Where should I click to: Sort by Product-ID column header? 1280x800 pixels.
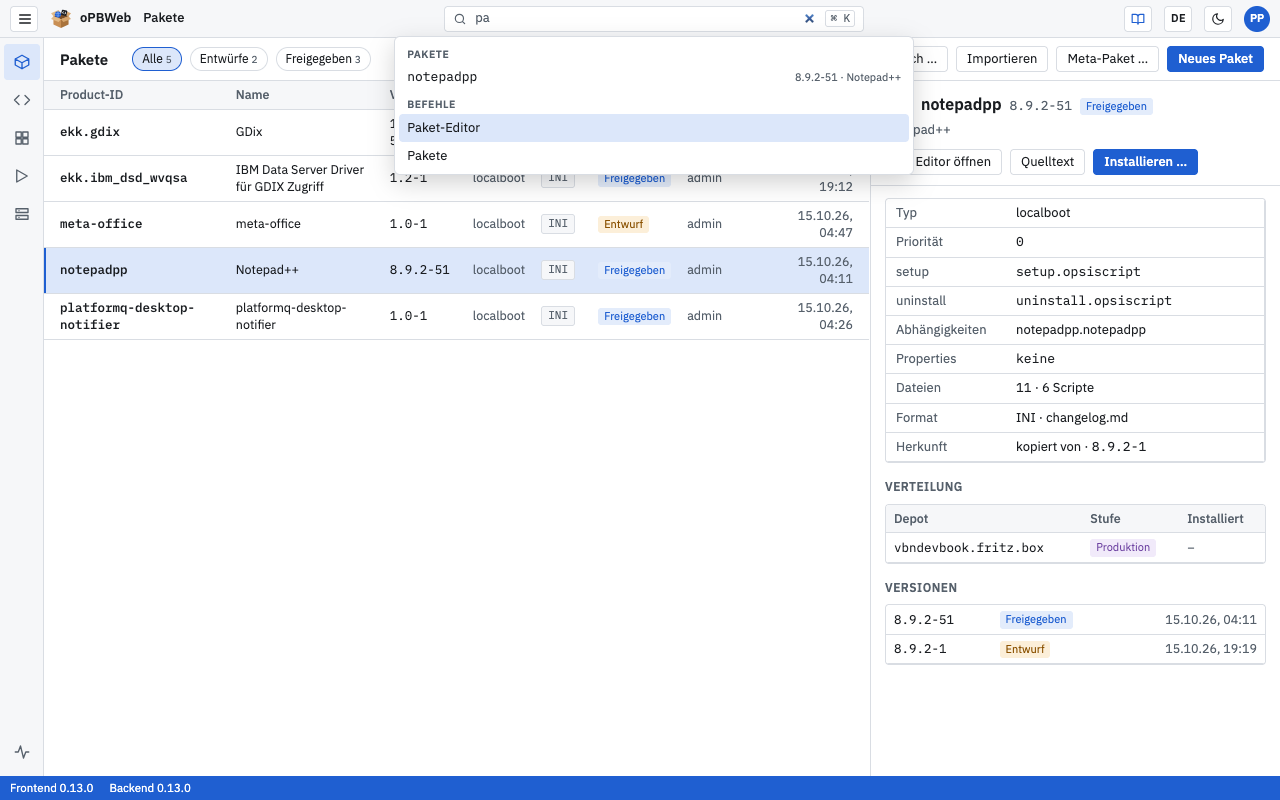coord(92,95)
